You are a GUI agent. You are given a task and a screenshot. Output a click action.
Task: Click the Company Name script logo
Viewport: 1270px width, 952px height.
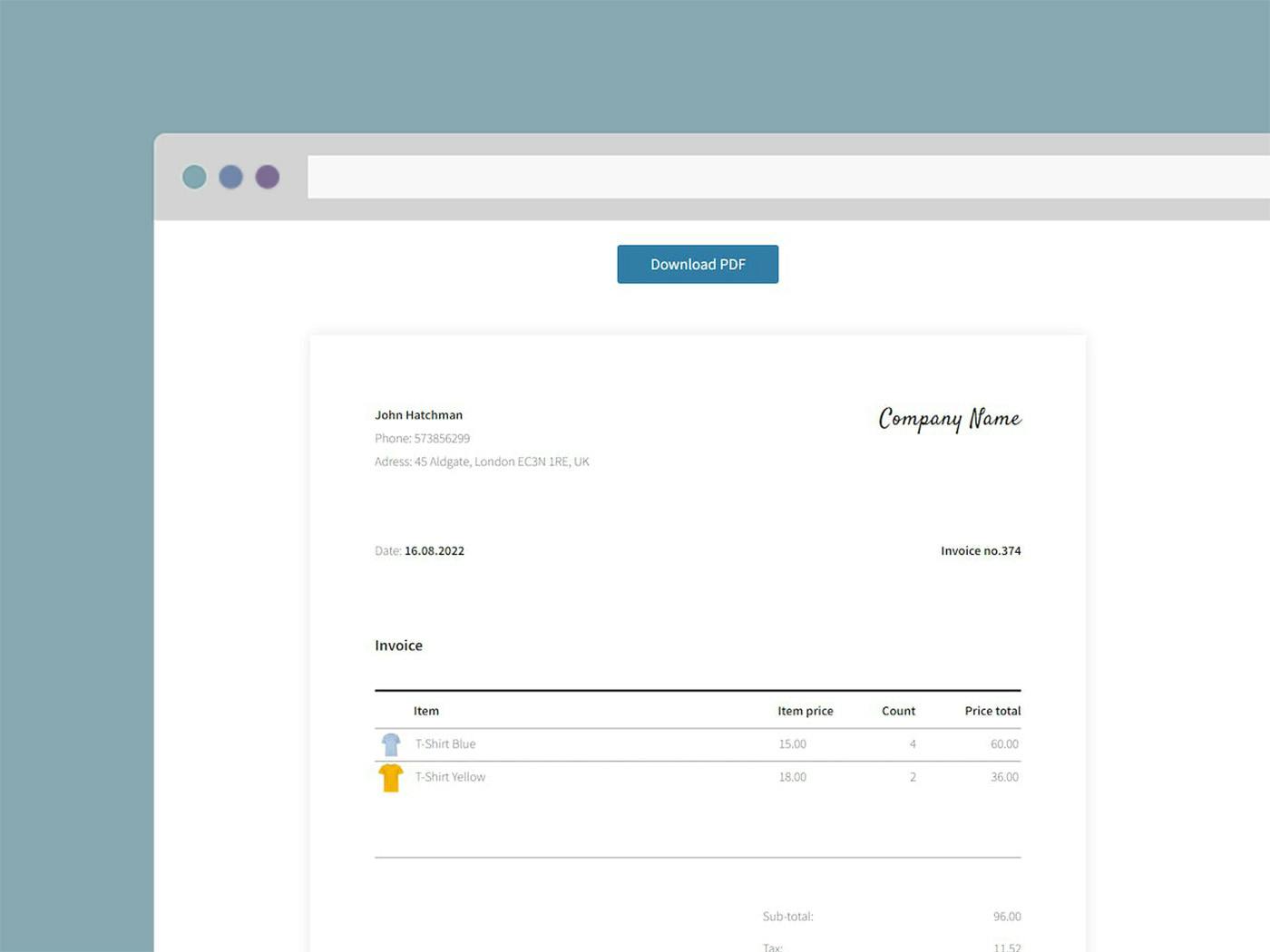click(x=949, y=419)
